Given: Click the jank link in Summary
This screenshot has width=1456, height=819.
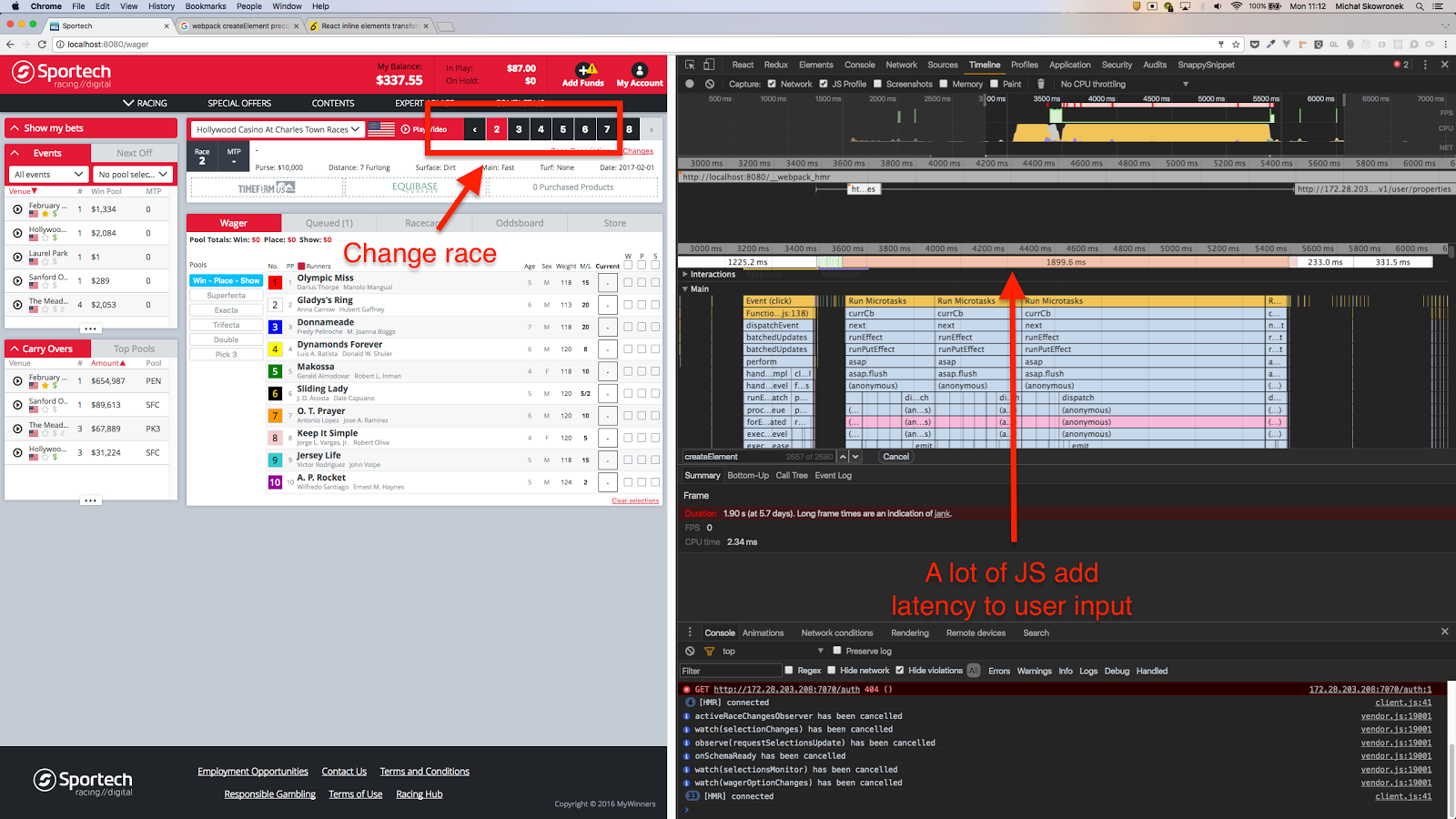Looking at the screenshot, I should [x=942, y=514].
